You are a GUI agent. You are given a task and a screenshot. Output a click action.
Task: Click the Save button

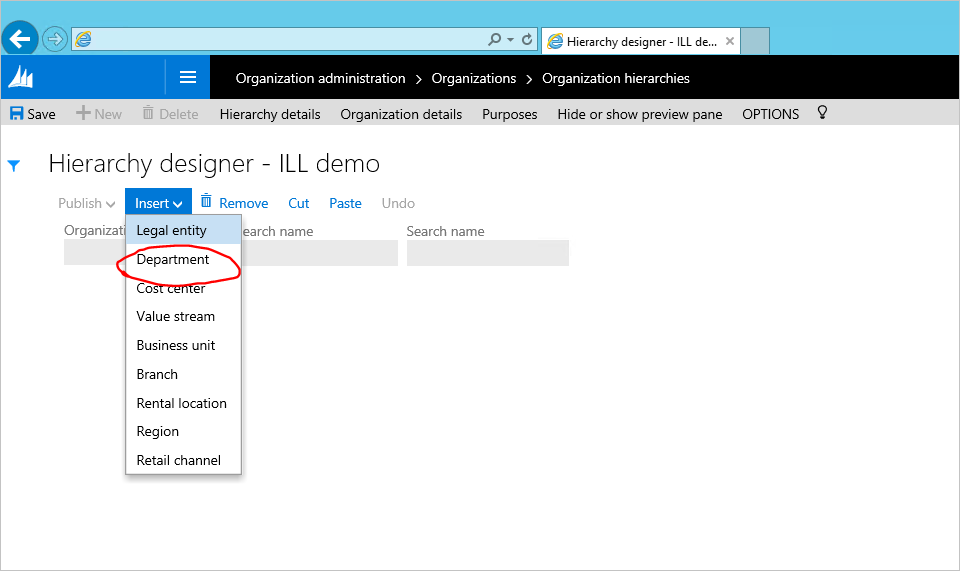[33, 114]
